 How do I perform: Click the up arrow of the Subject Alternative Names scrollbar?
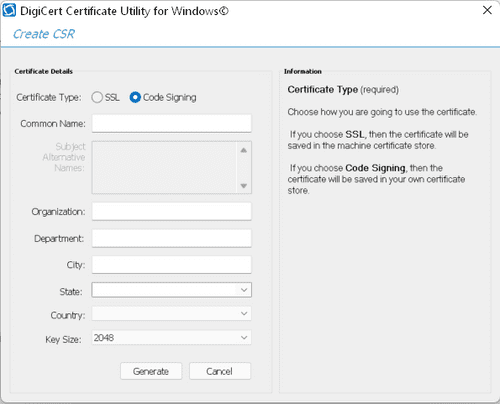point(244,151)
